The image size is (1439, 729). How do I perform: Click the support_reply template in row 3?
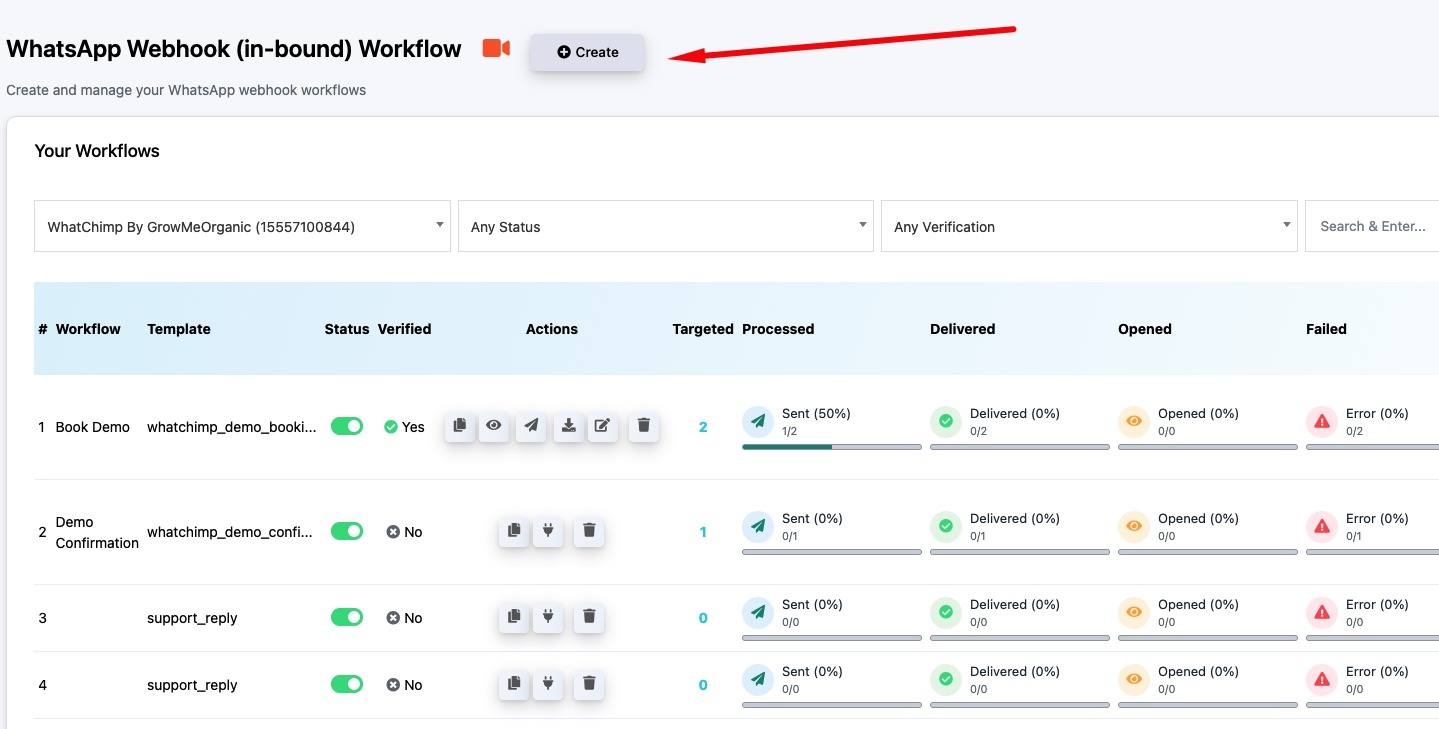pos(192,618)
